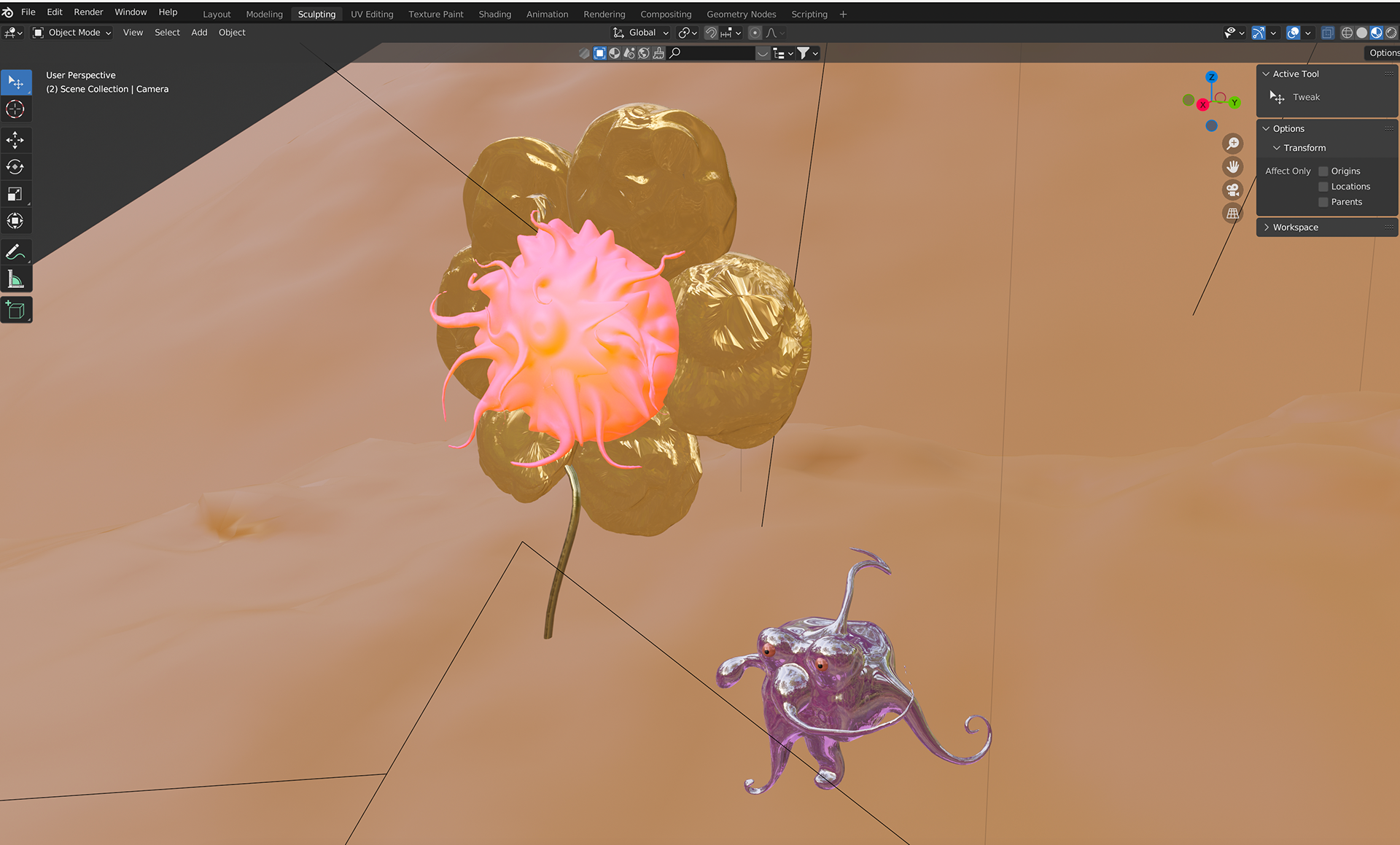Screen dimensions: 1400x845
Task: Click the Options button at top right
Action: (x=1382, y=52)
